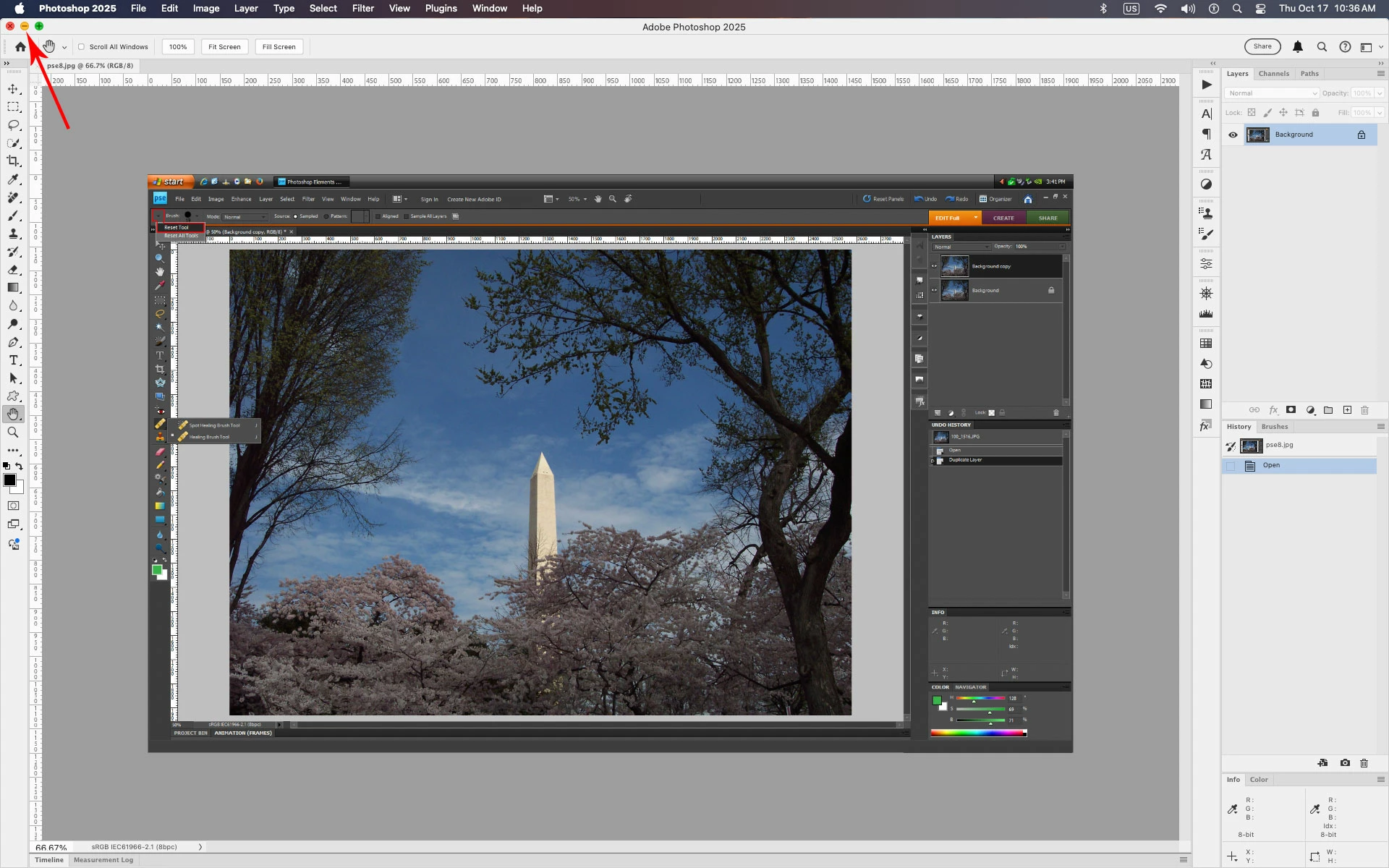1389x868 pixels.
Task: Select the Eyedropper tool
Action: 13,179
